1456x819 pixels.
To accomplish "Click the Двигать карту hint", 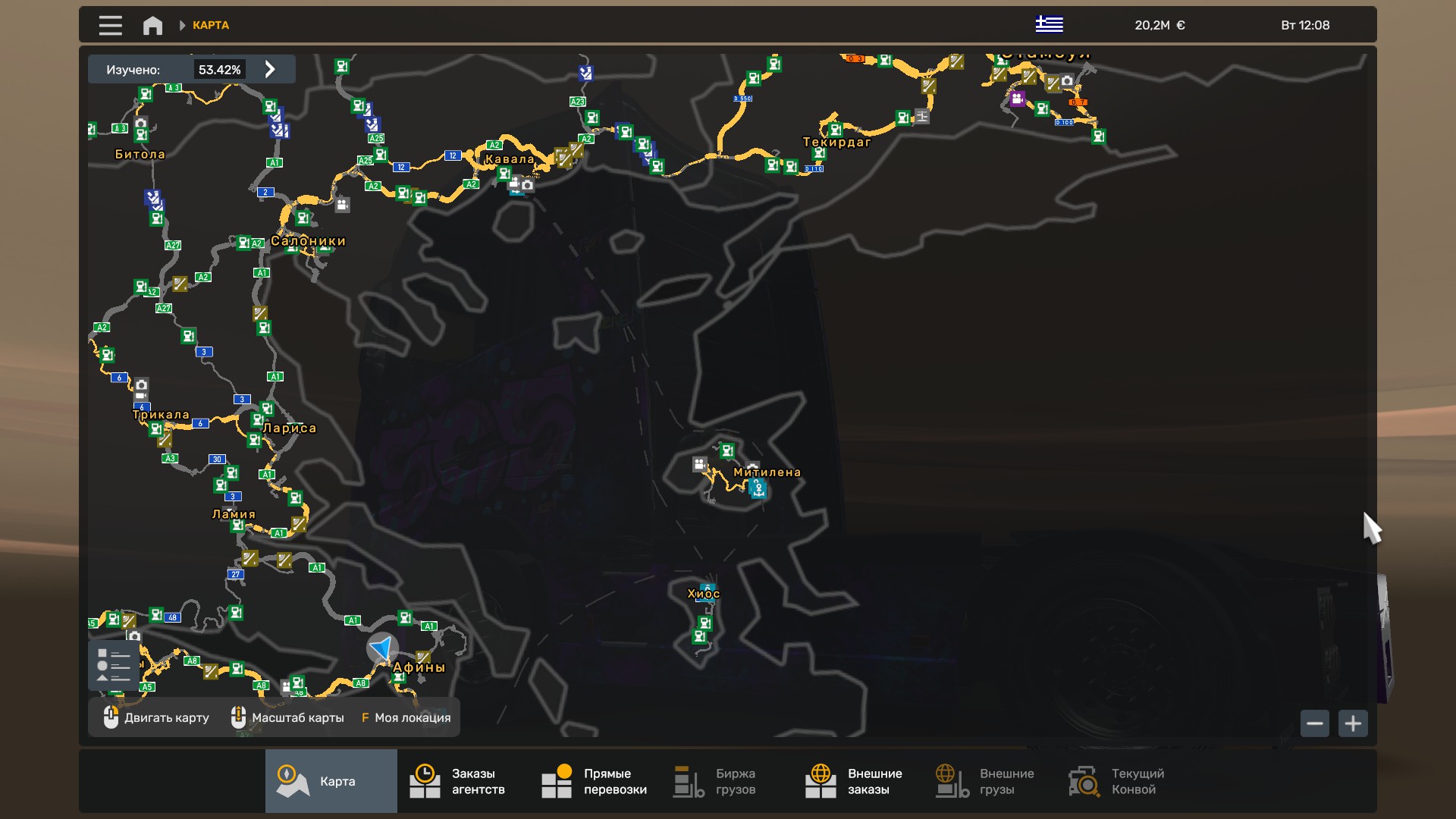I will pyautogui.click(x=155, y=717).
